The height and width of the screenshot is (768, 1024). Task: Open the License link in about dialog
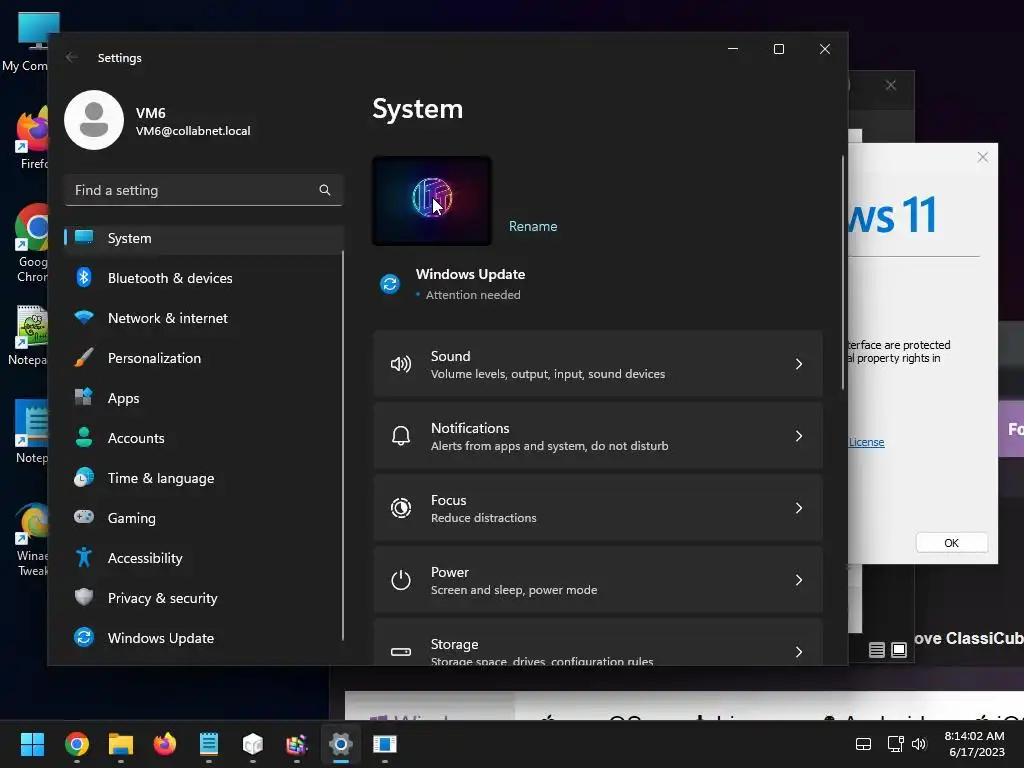point(867,442)
